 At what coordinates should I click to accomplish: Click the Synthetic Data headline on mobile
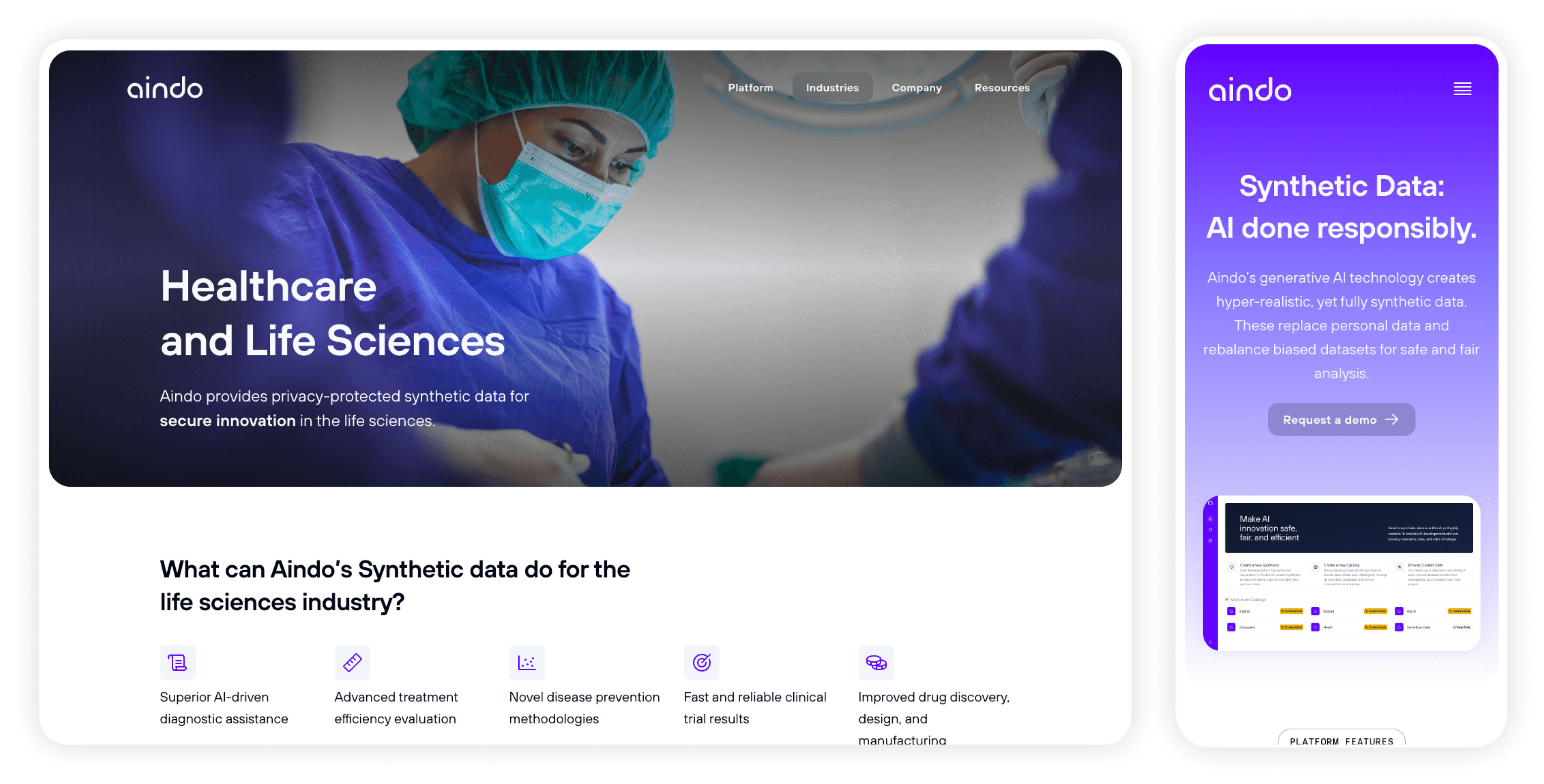pyautogui.click(x=1341, y=207)
